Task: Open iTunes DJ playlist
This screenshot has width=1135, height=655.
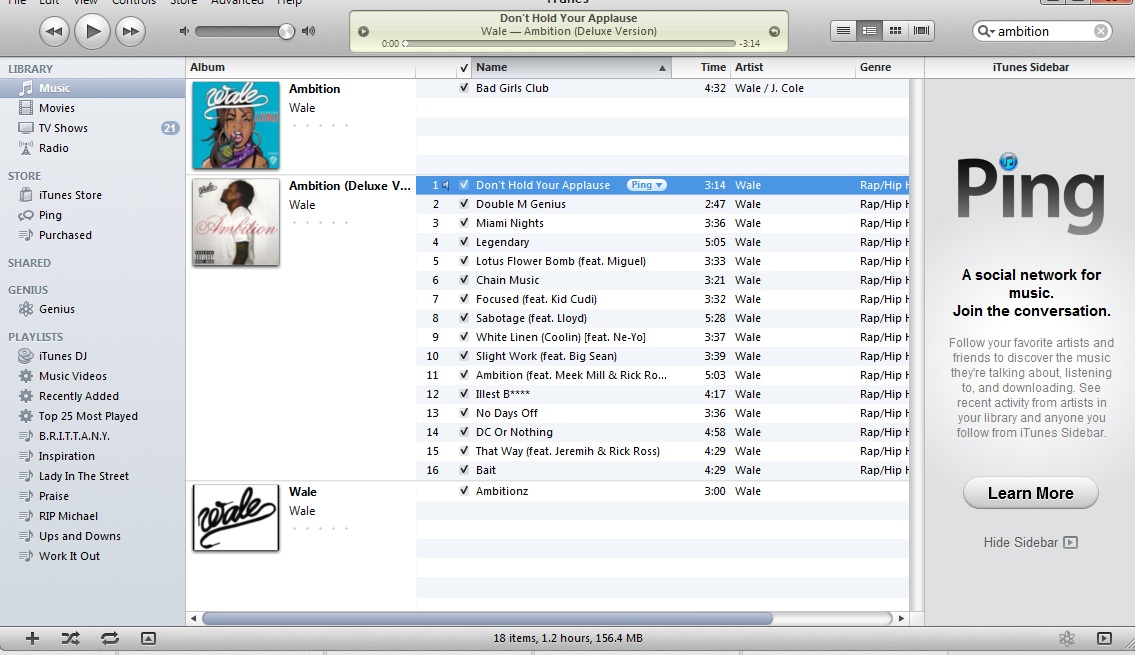Action: coord(62,356)
